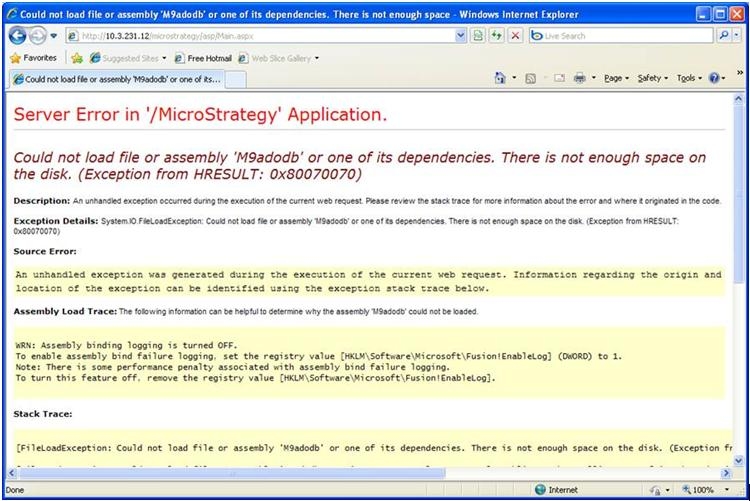Screen dimensions: 750x501
Task: Click the Internet security zone indicator
Action: point(556,490)
